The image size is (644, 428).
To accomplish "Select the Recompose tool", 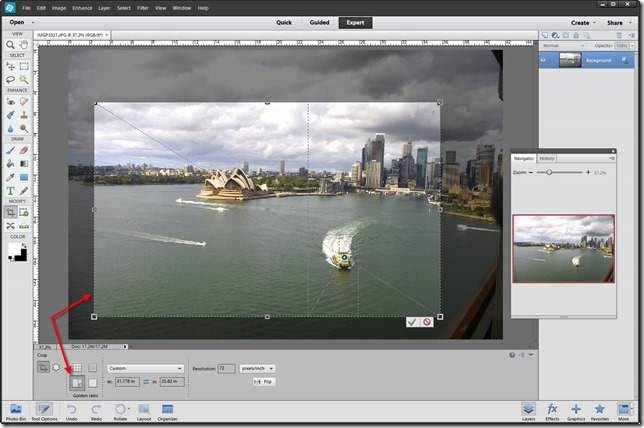I will point(24,212).
